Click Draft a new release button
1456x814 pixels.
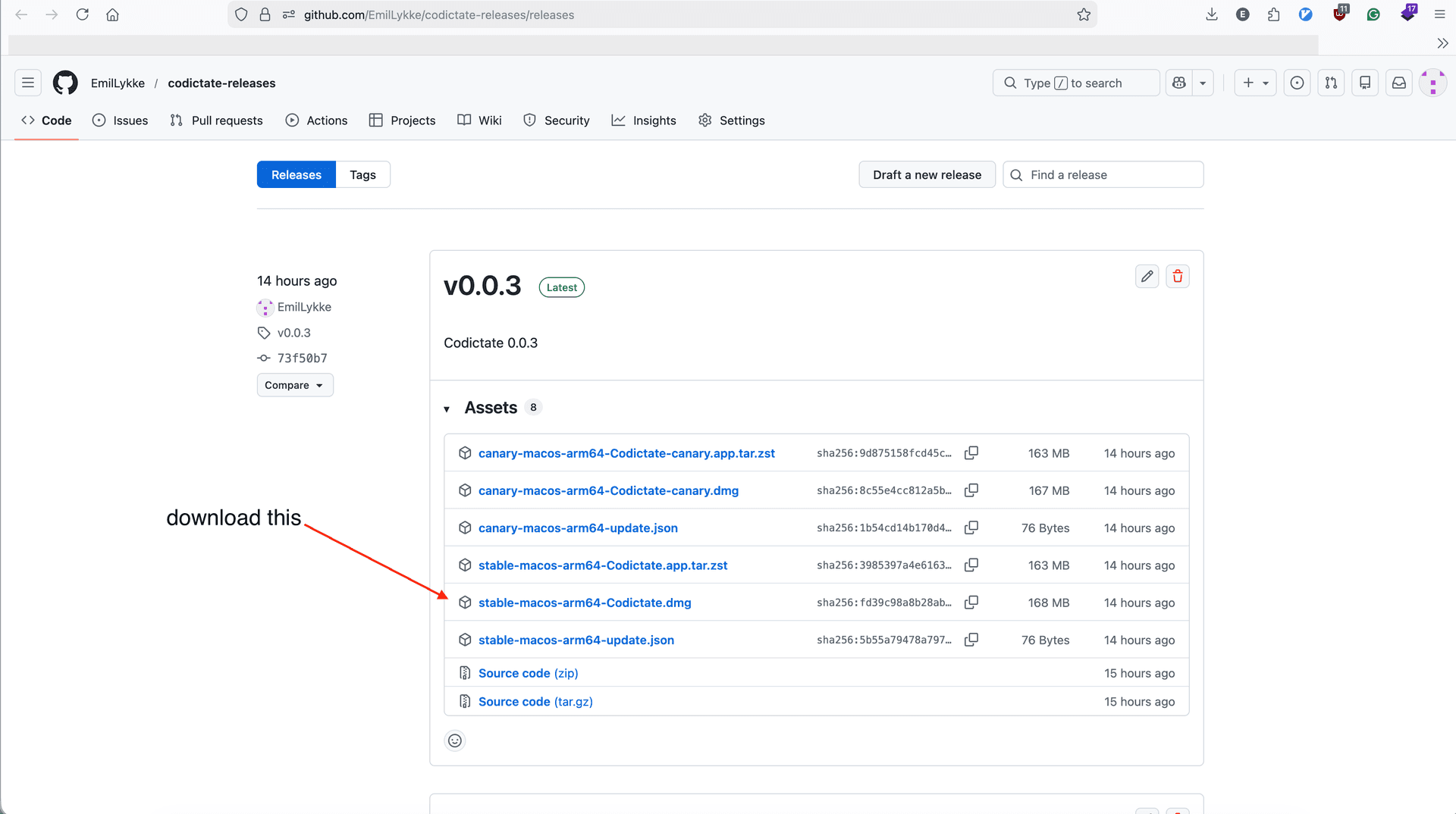point(926,175)
